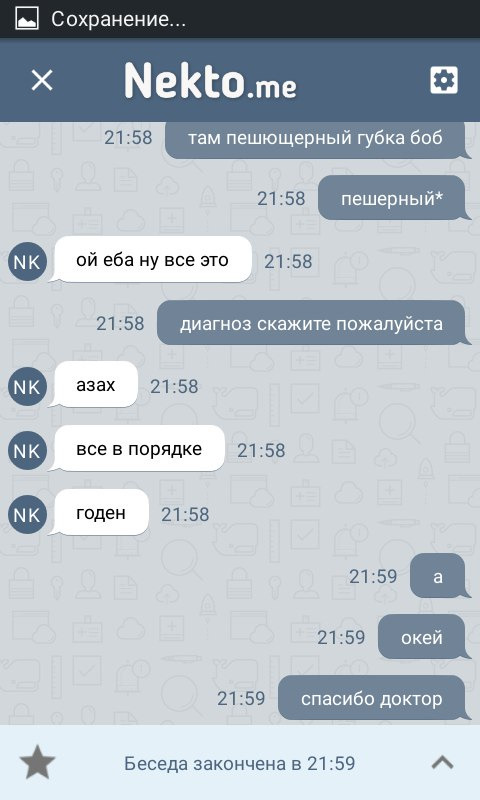Screen dimensions: 480x800
Task: Select message 'там пешющерный губка боб'
Action: point(317,140)
